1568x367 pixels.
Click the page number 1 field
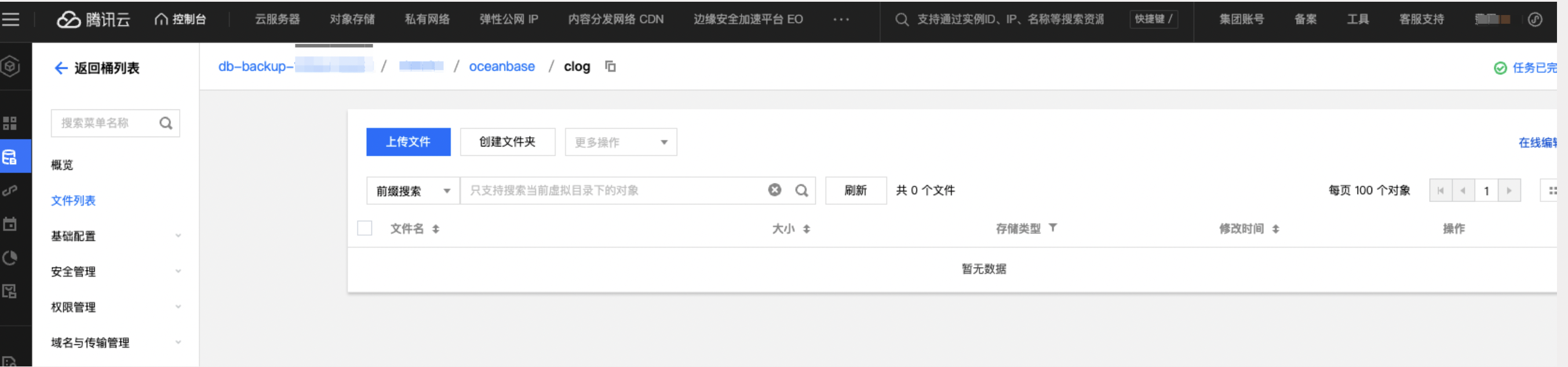1486,191
